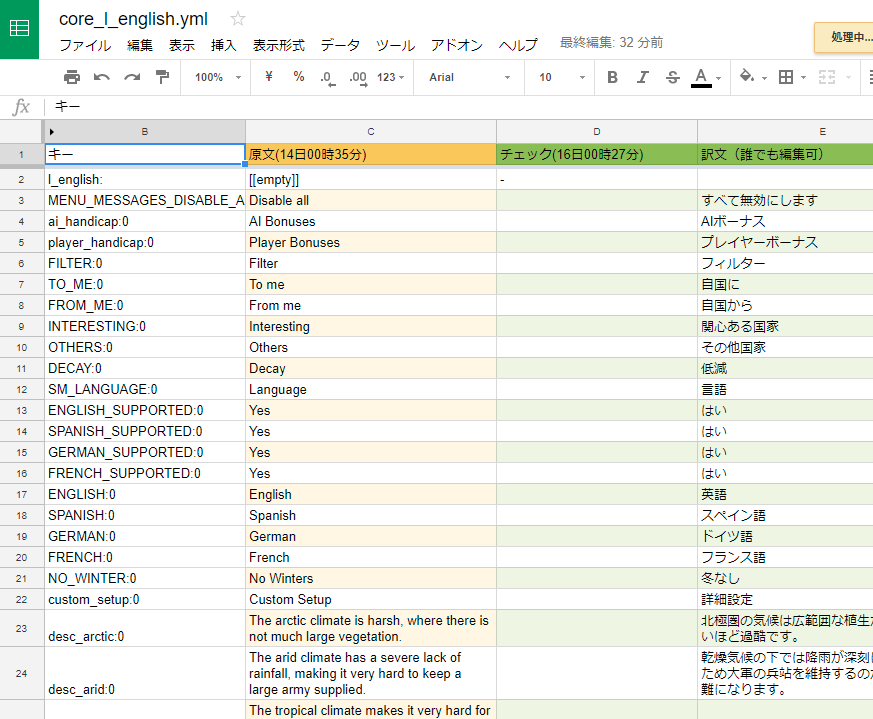Open the 挿入 menu
Viewport: 873px width, 719px height.
[224, 45]
